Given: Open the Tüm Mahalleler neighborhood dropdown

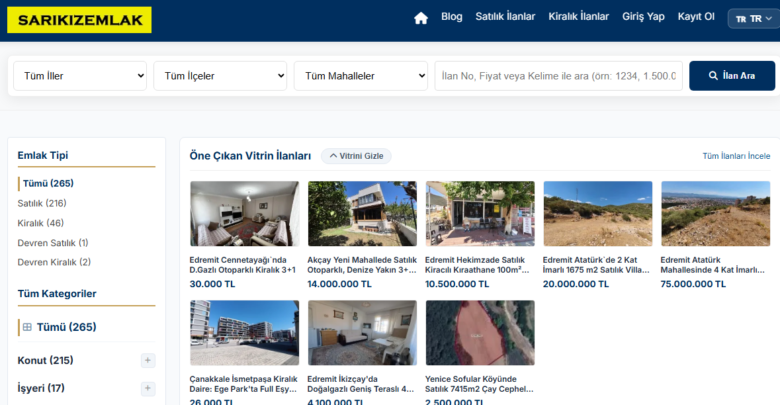Looking at the screenshot, I should [x=361, y=76].
